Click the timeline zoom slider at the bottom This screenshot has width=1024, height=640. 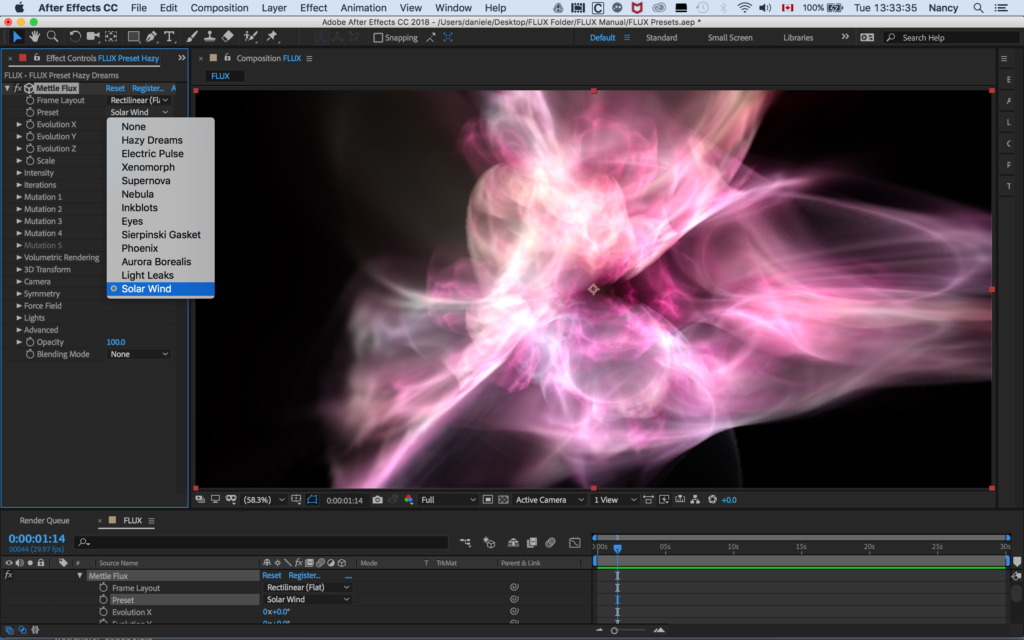[615, 630]
